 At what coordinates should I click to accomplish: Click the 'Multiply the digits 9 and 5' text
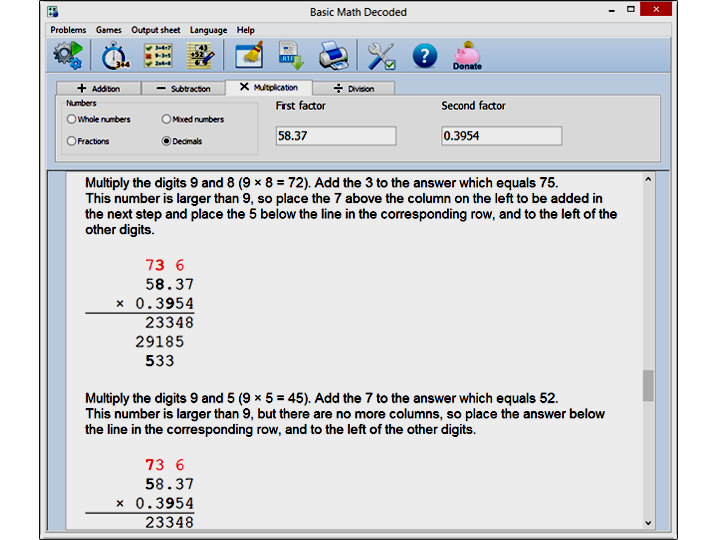[x=160, y=398]
